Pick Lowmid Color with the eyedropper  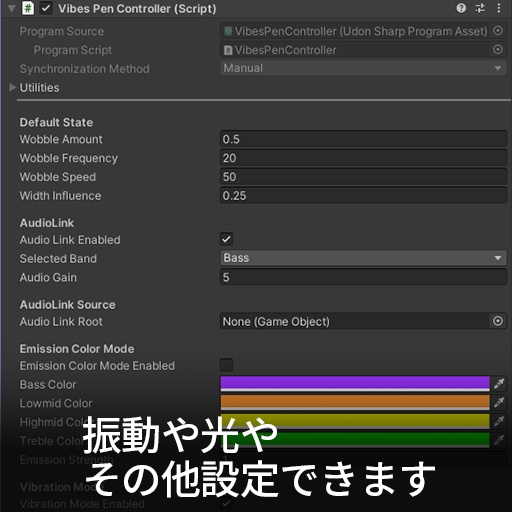point(499,402)
